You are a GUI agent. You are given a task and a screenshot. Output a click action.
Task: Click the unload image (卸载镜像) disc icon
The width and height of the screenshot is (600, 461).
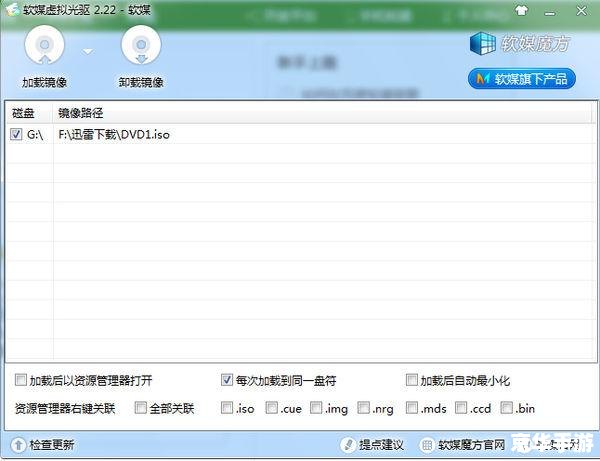141,45
